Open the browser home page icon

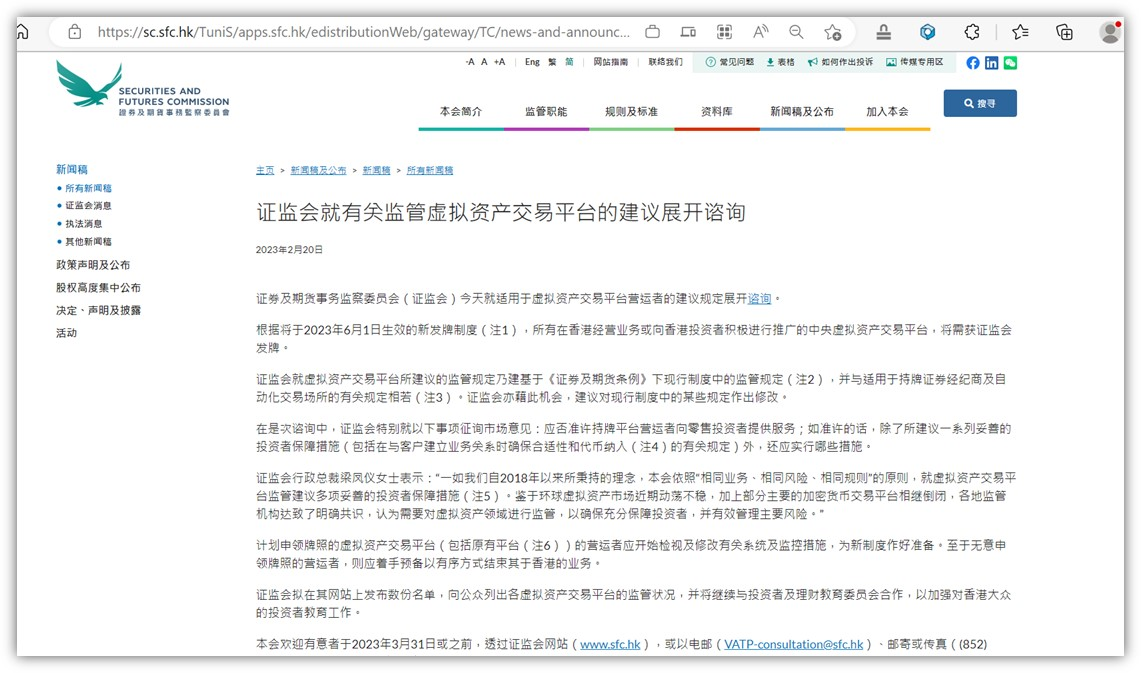coord(23,32)
